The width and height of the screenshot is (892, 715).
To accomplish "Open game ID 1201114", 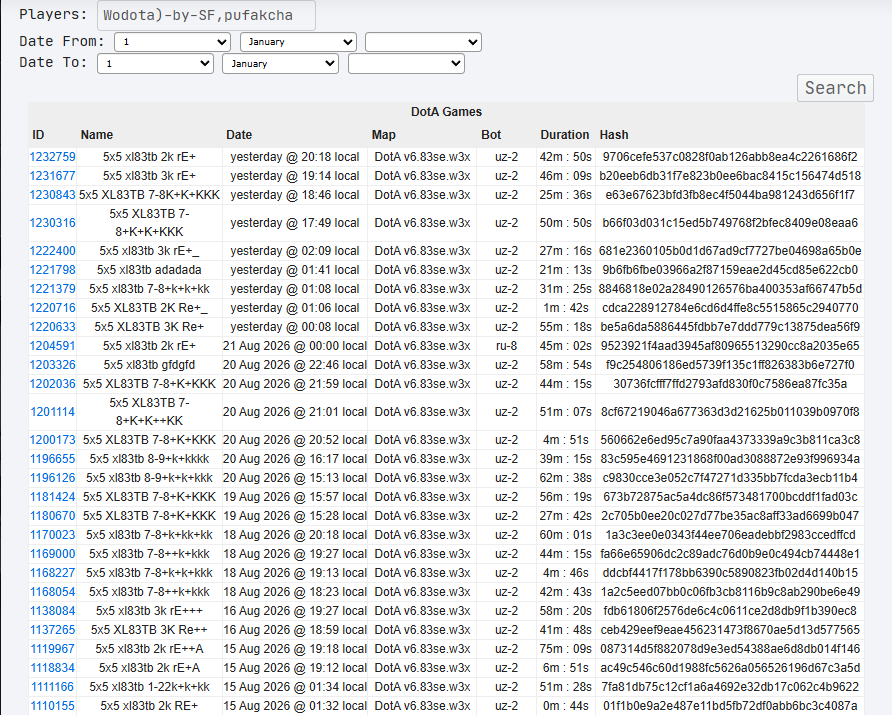I will (52, 412).
